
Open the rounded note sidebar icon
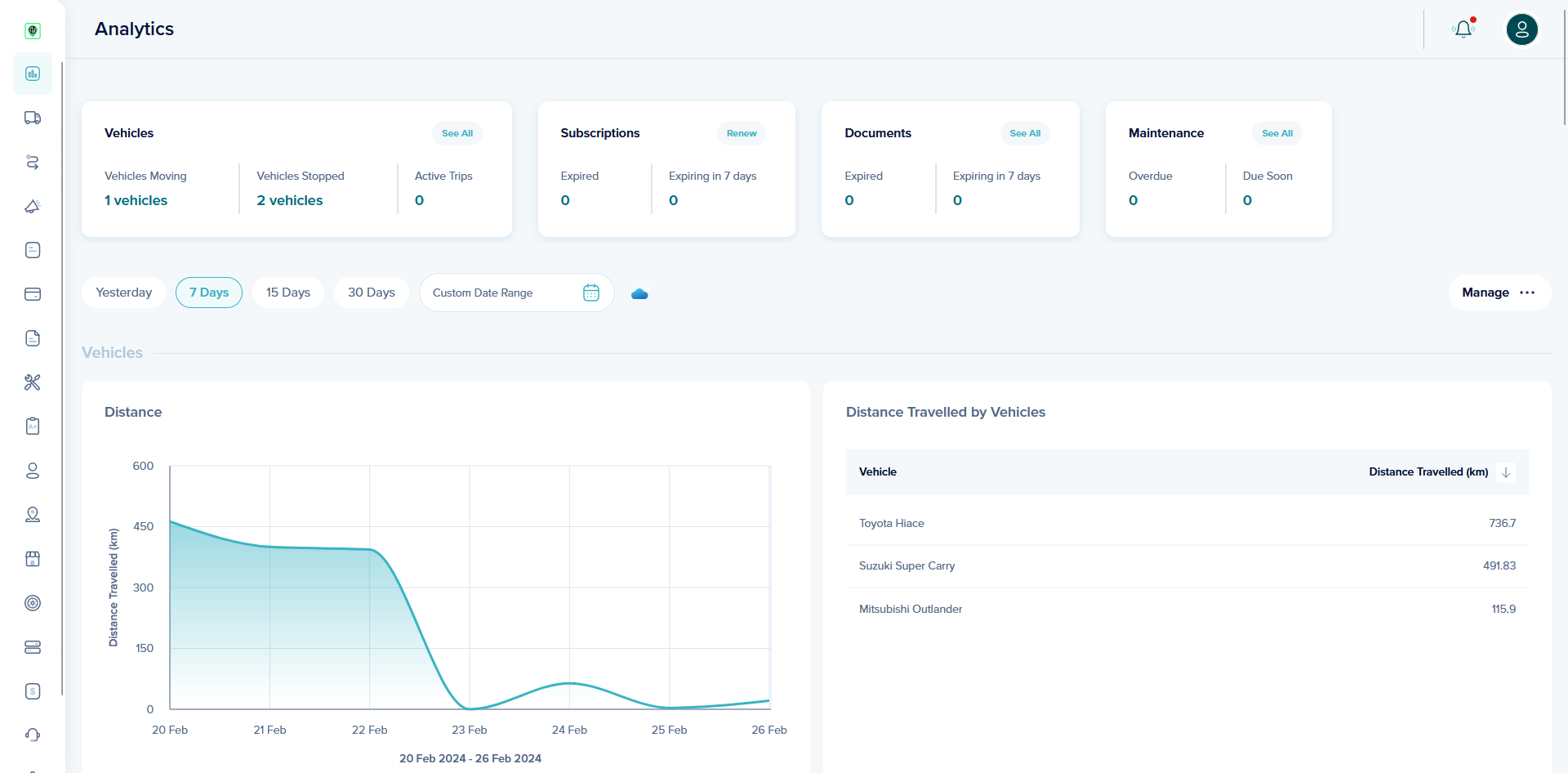(x=33, y=250)
